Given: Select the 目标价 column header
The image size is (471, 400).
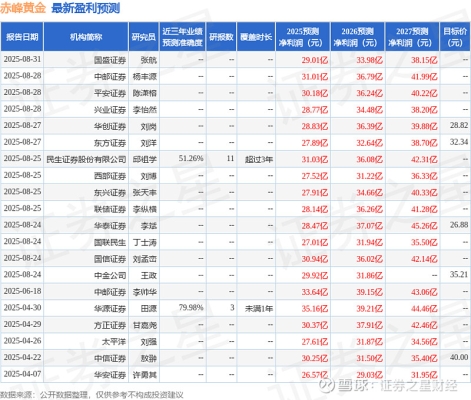Looking at the screenshot, I should point(455,37).
